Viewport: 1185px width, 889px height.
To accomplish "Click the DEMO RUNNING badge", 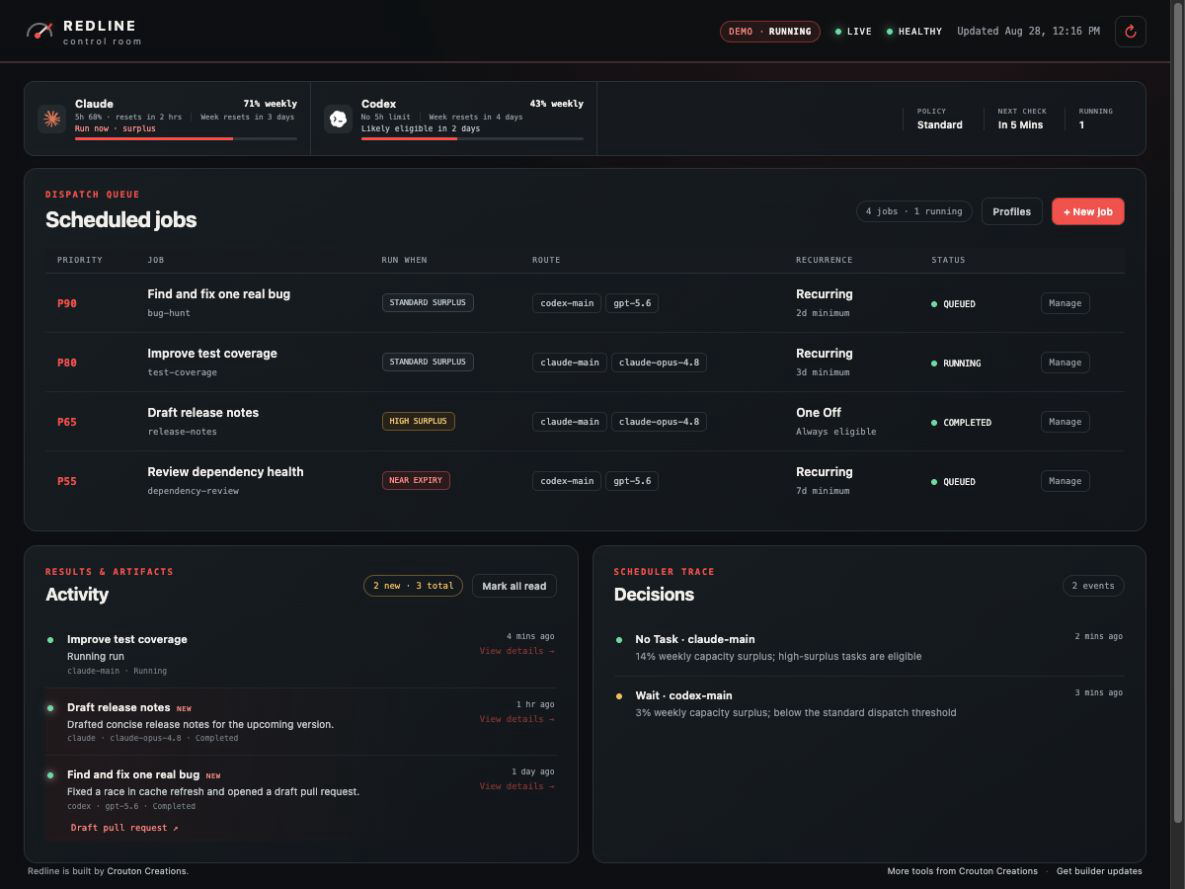I will click(769, 32).
